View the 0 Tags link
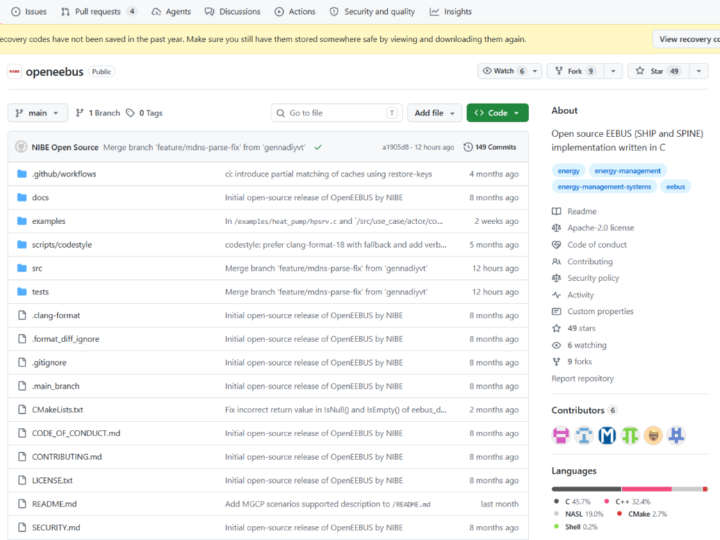The width and height of the screenshot is (720, 540). click(x=144, y=113)
